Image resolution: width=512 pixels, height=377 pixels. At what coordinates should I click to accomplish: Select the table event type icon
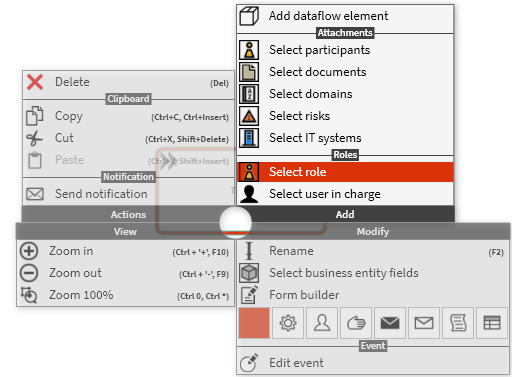492,323
